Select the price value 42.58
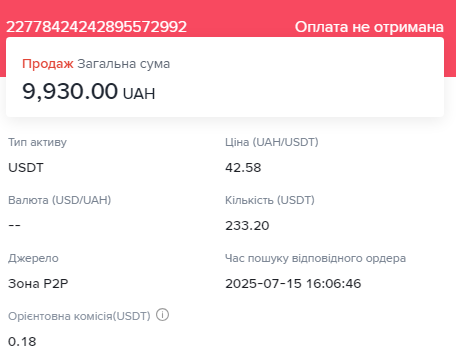 click(x=243, y=168)
